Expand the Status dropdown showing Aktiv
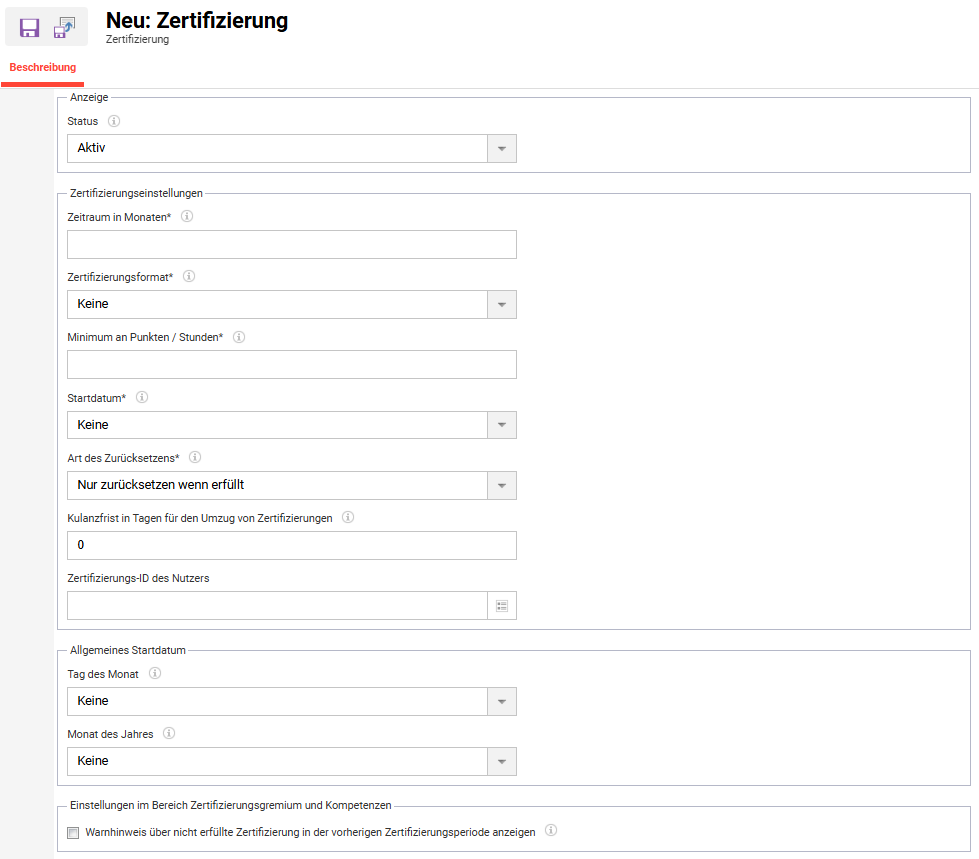 click(x=292, y=149)
